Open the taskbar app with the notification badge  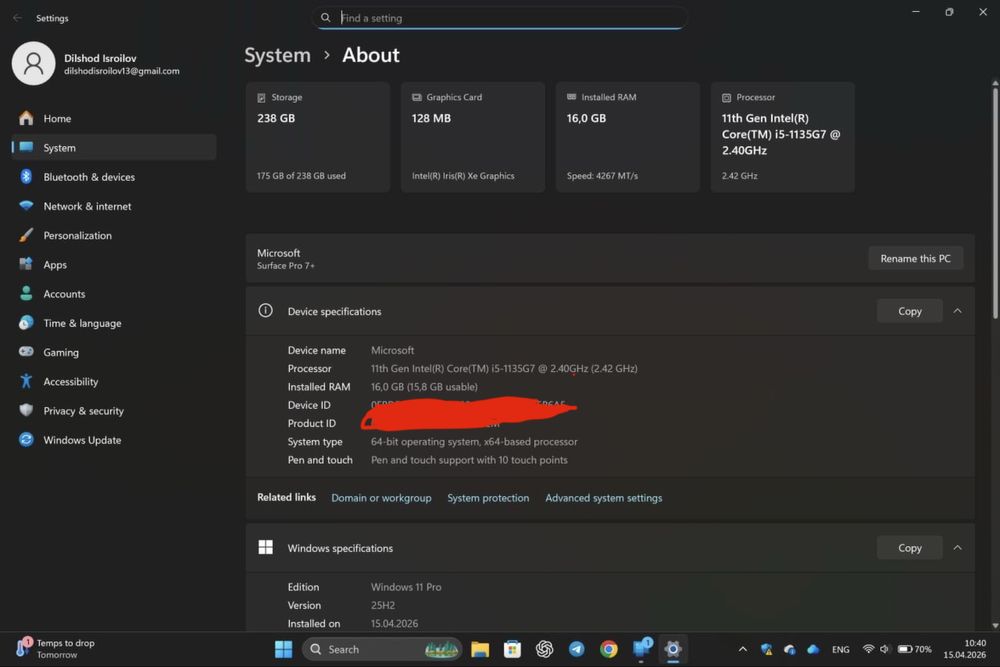pyautogui.click(x=641, y=649)
